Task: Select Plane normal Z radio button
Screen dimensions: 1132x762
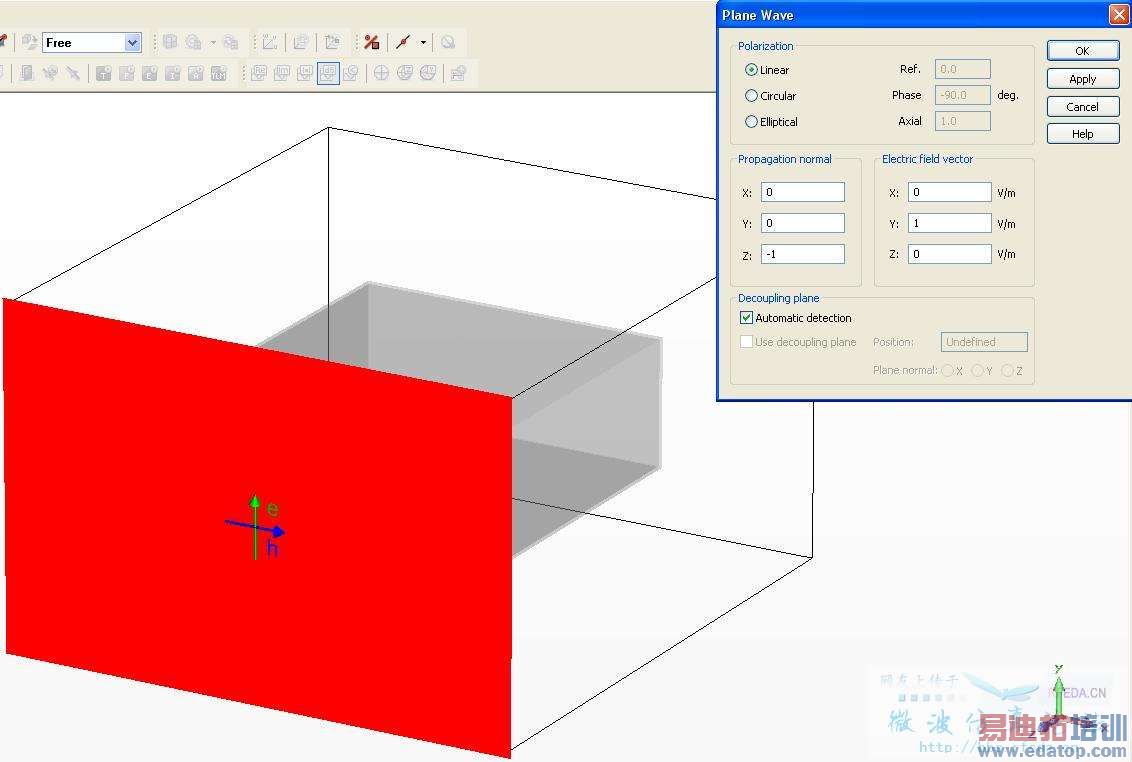Action: click(1008, 371)
